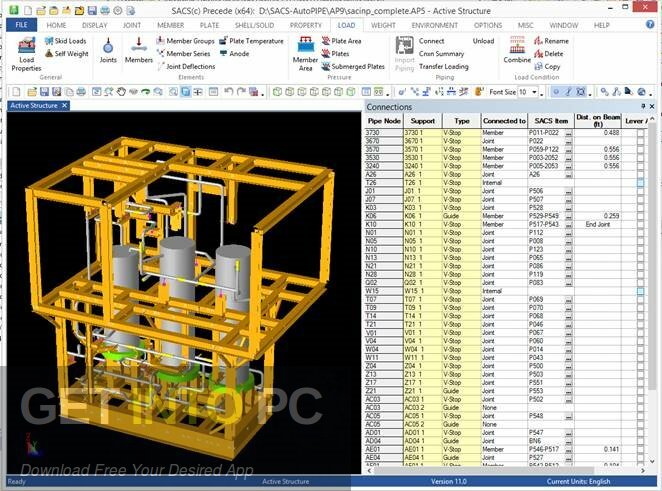Expand toolbar overflow arrow after undo group
This screenshot has width=662, height=491.
pyautogui.click(x=263, y=93)
